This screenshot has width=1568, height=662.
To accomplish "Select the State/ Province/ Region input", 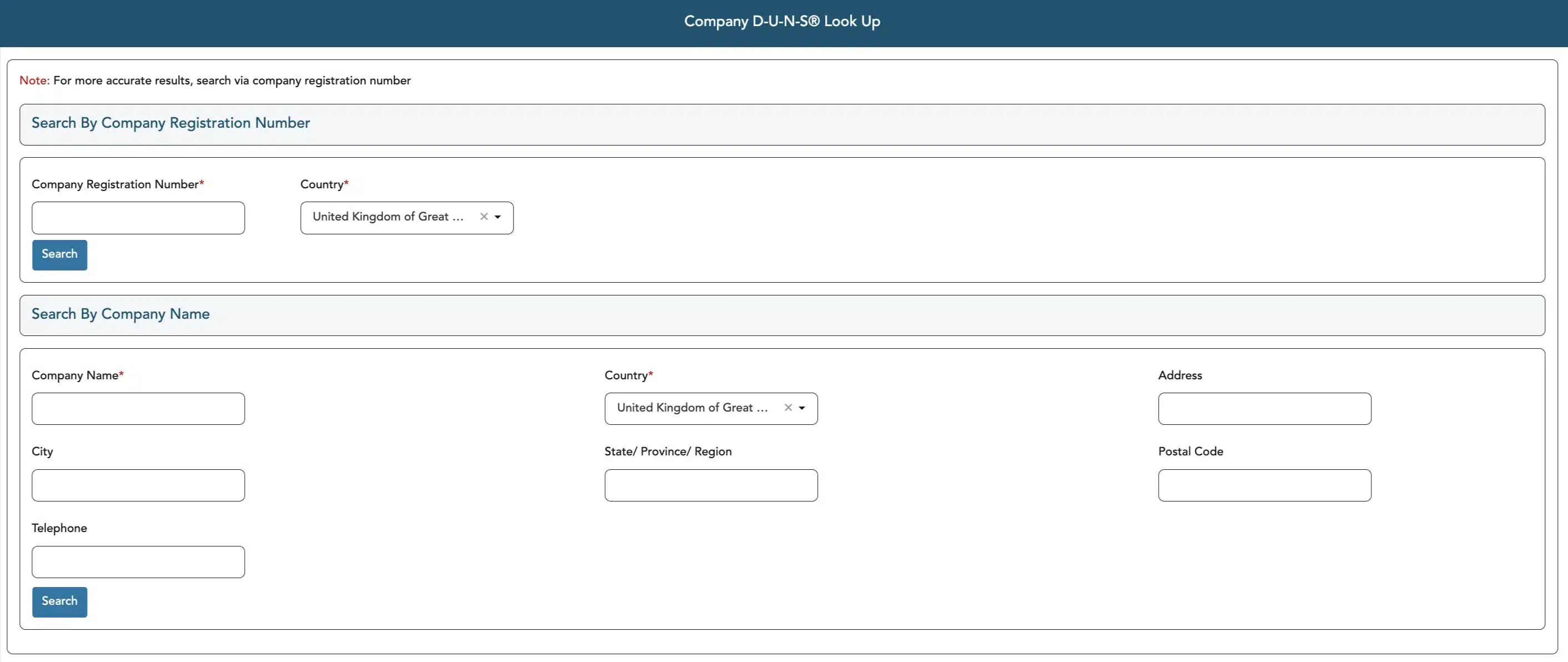I will pyautogui.click(x=711, y=485).
